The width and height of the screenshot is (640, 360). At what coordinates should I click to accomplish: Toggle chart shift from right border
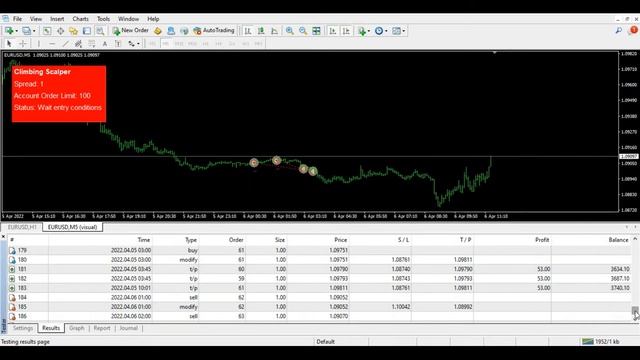click(346, 31)
